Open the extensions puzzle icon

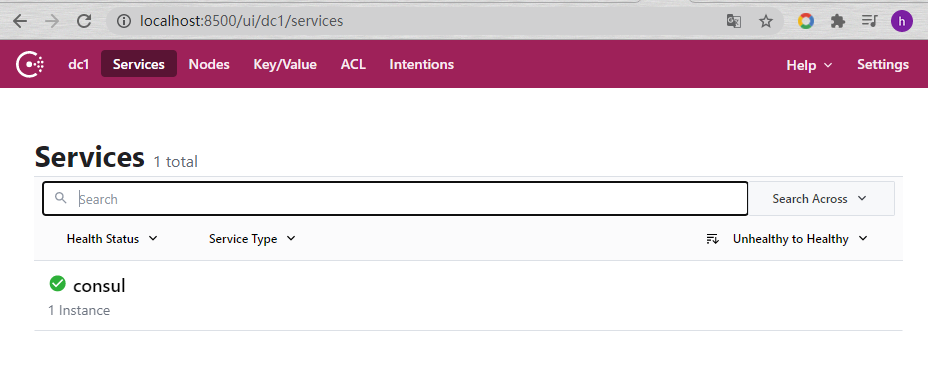837,21
